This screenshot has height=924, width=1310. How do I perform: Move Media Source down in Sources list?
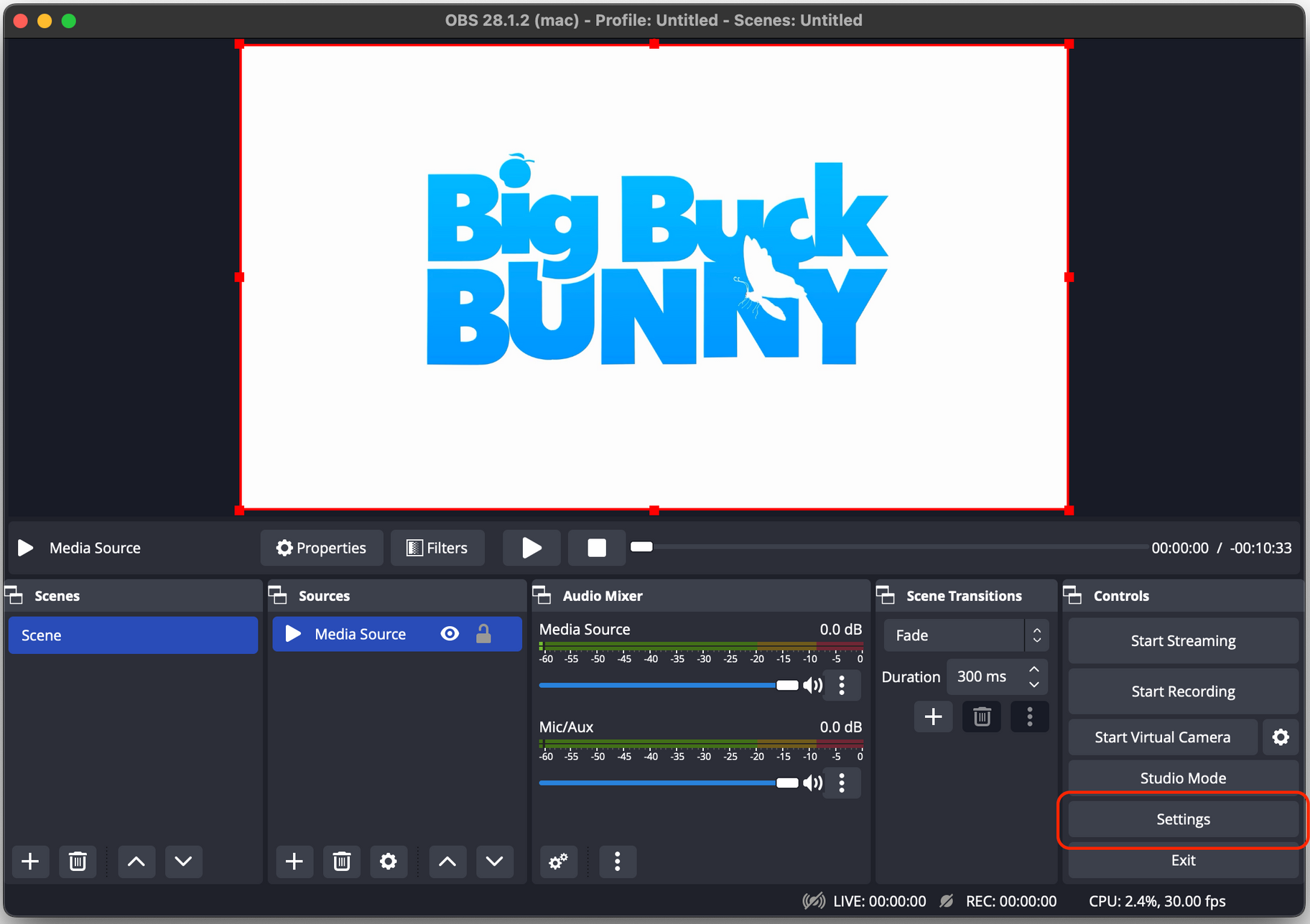click(494, 862)
